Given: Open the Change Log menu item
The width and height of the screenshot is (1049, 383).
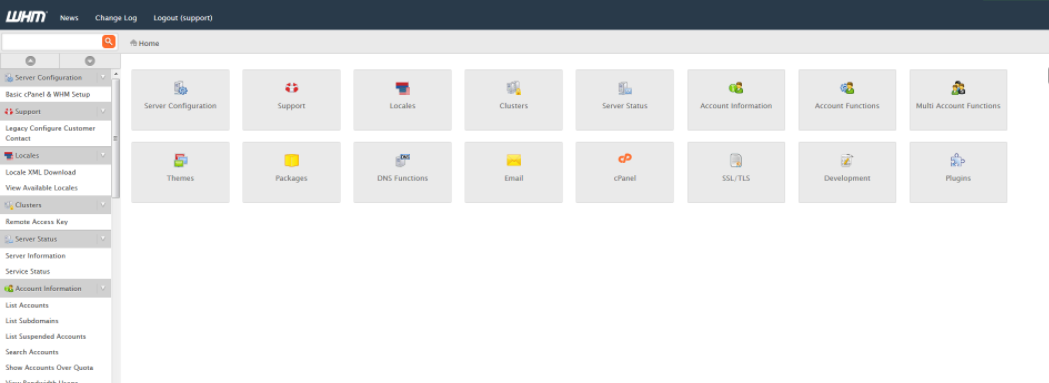Looking at the screenshot, I should (x=116, y=18).
